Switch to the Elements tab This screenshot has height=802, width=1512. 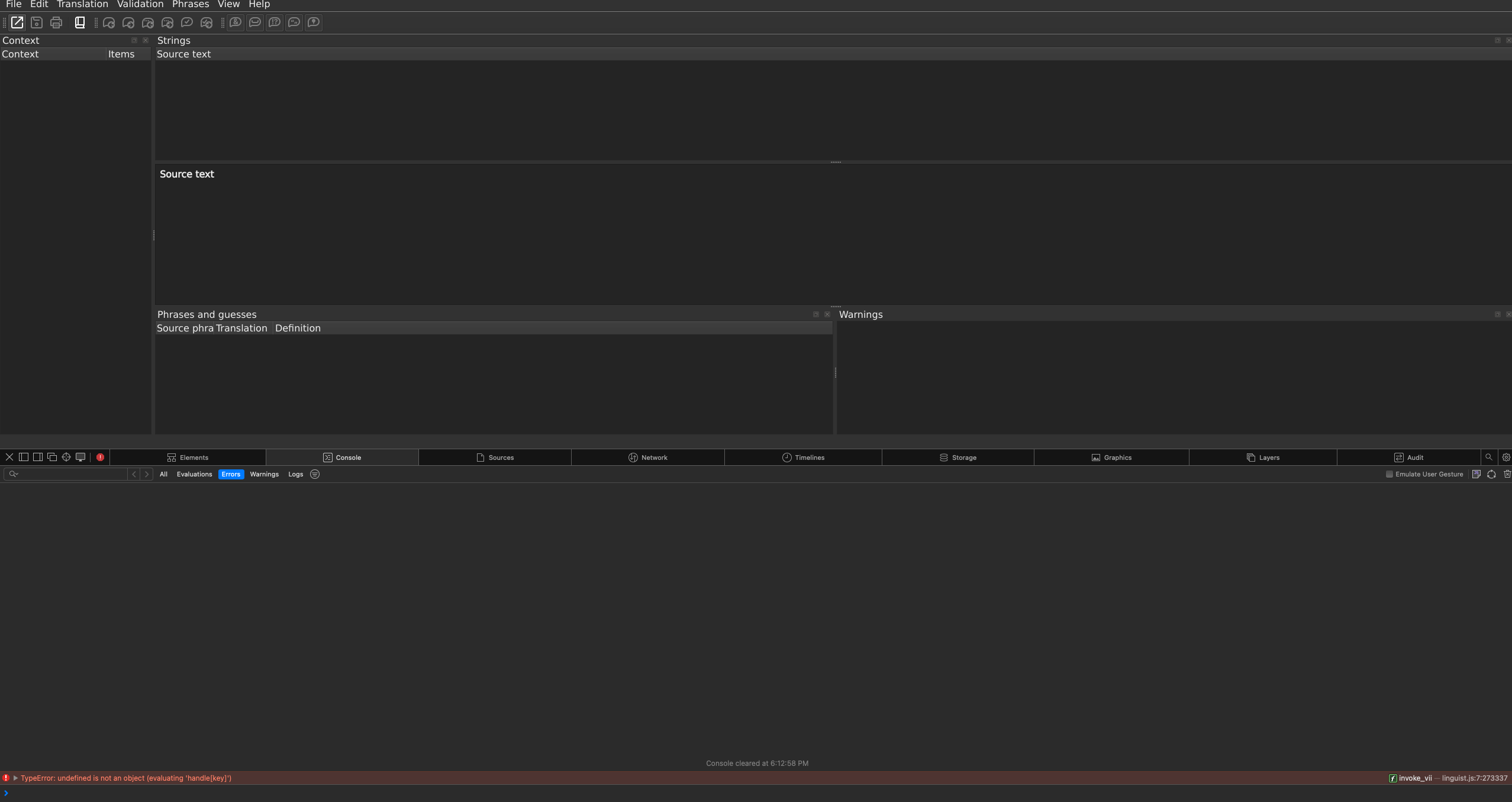(x=188, y=458)
